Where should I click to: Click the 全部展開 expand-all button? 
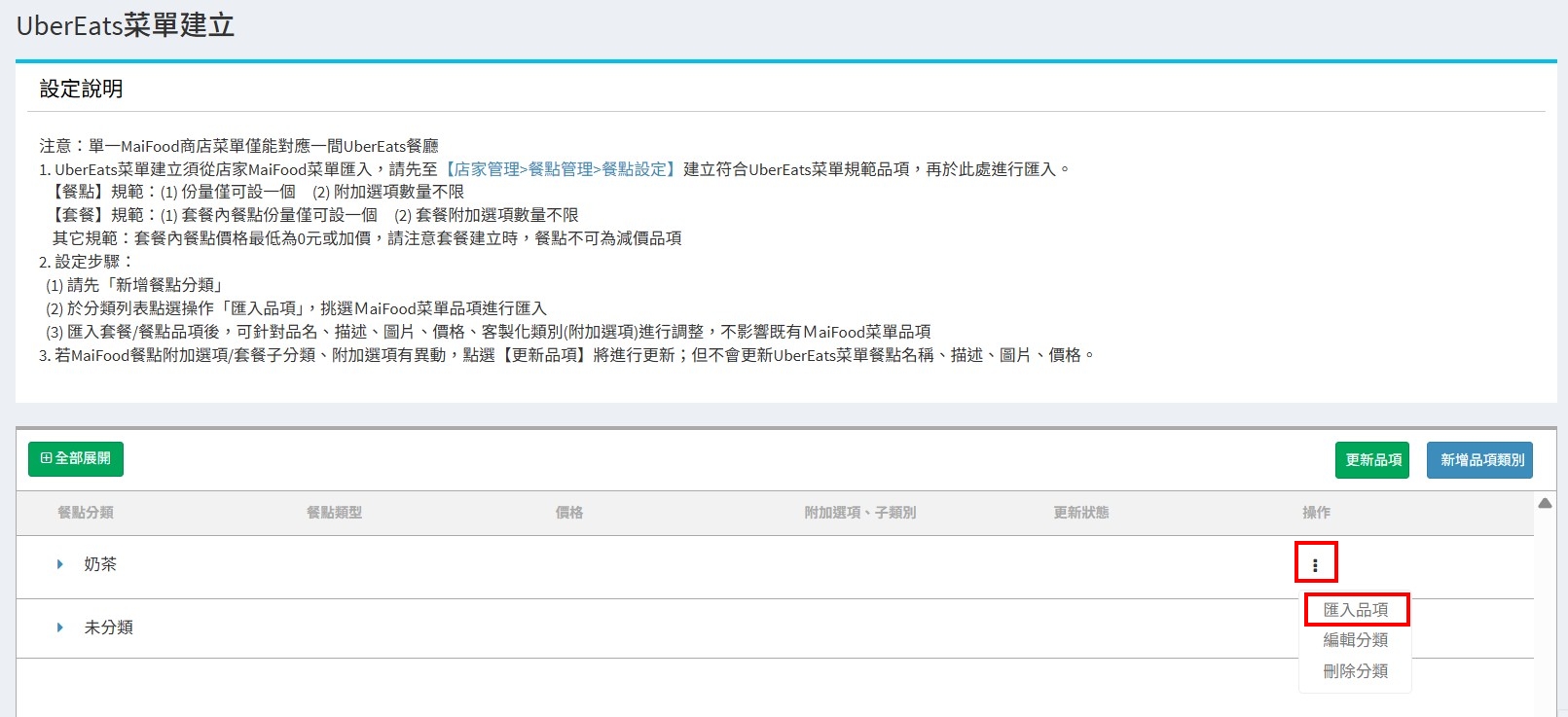pos(76,459)
